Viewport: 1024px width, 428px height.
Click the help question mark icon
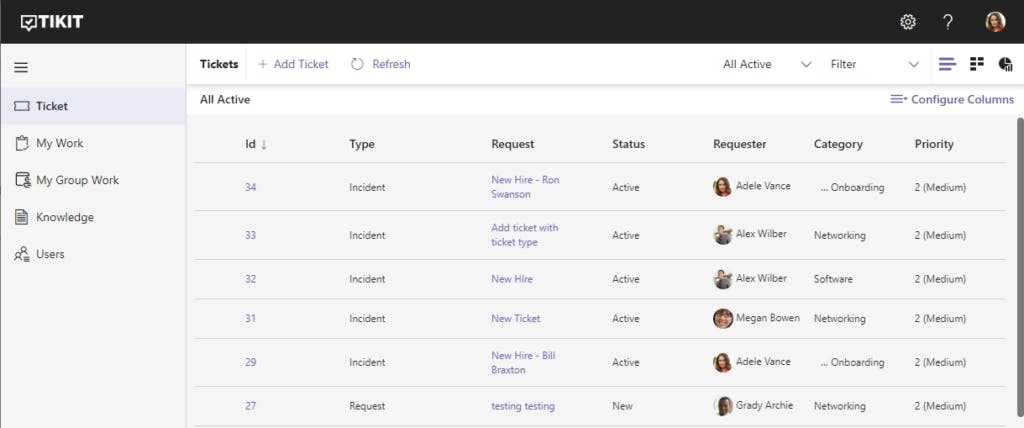(x=948, y=22)
